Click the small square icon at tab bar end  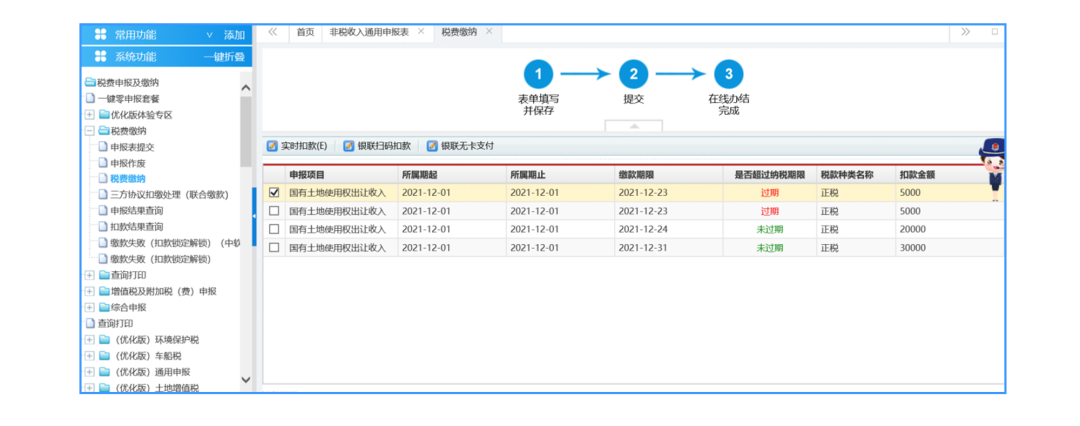click(x=995, y=32)
